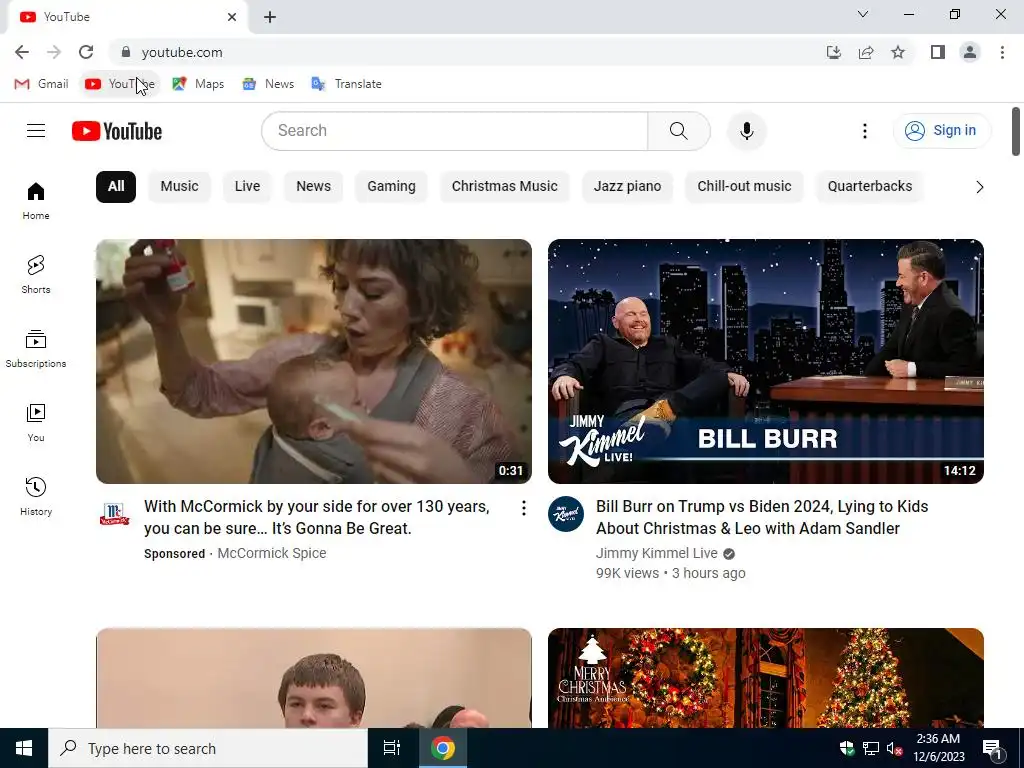Open the News bookmark
This screenshot has height=768, width=1024.
click(x=268, y=84)
